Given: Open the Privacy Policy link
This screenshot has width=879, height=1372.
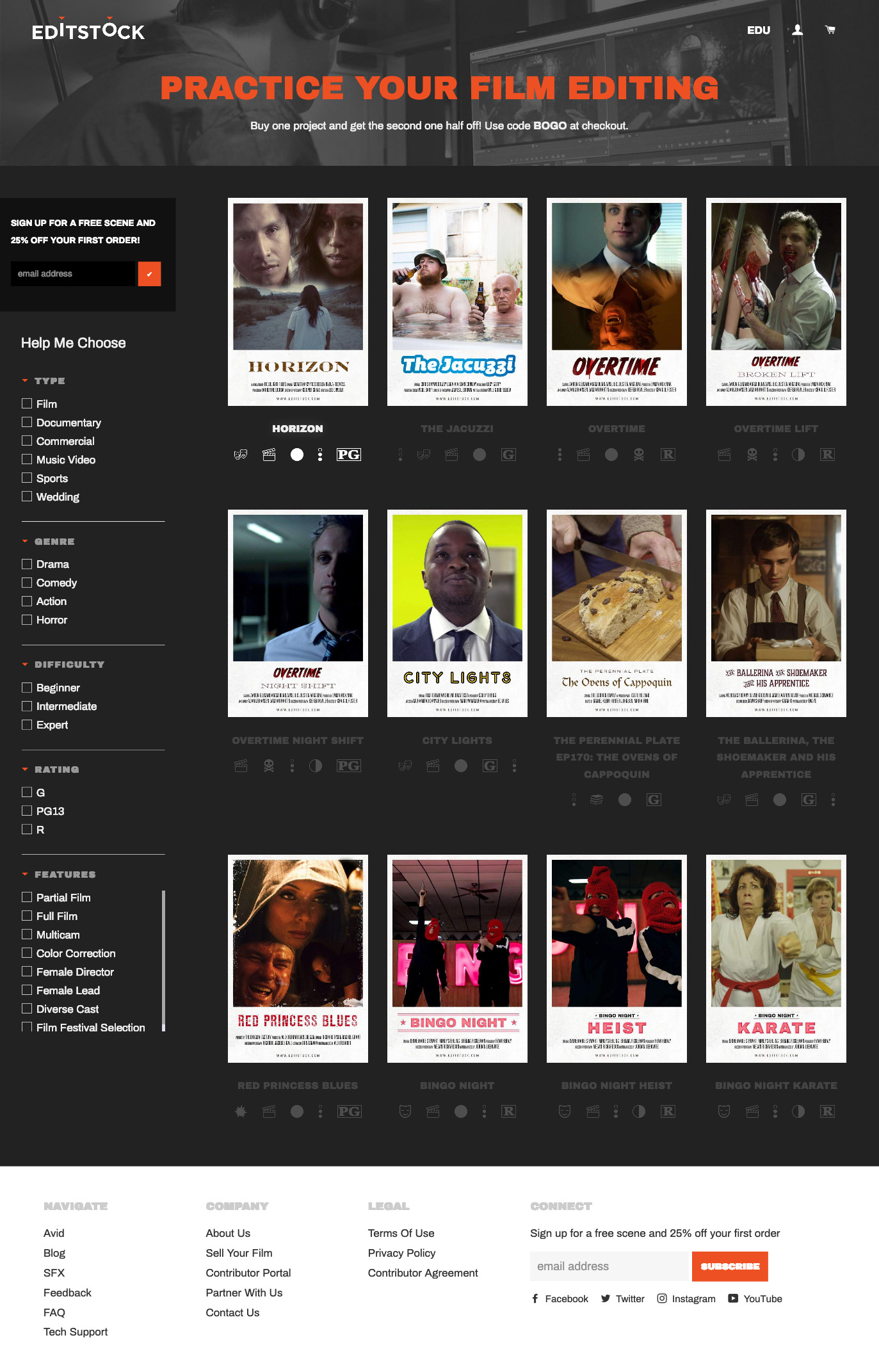Looking at the screenshot, I should (x=402, y=1253).
